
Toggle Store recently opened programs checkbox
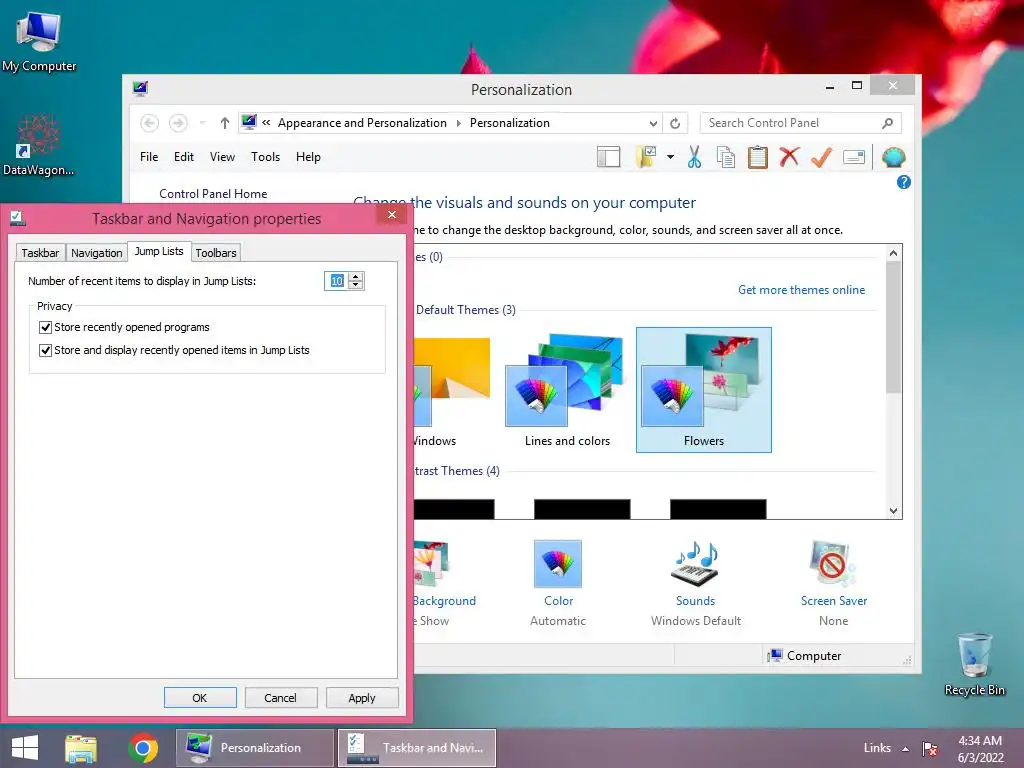45,327
